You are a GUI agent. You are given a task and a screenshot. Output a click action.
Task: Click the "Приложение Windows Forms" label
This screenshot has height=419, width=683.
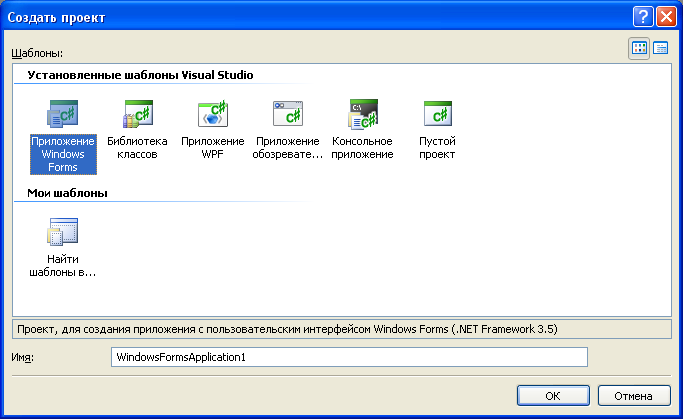click(x=63, y=154)
